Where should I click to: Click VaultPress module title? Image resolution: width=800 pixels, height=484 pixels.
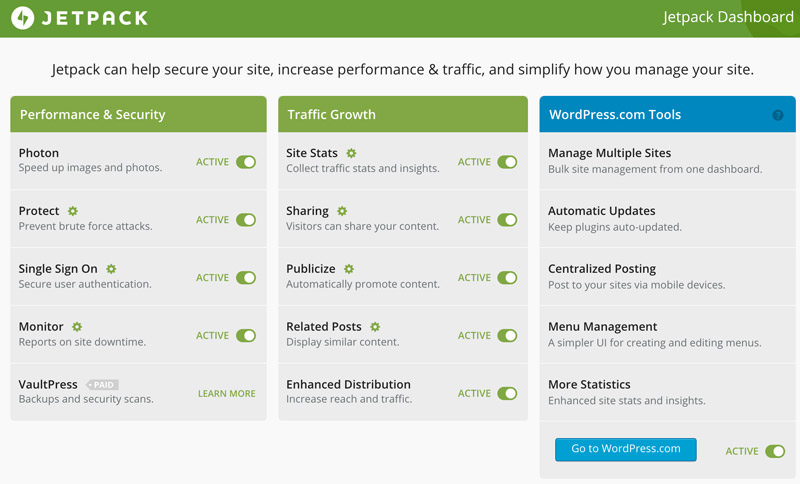(48, 384)
